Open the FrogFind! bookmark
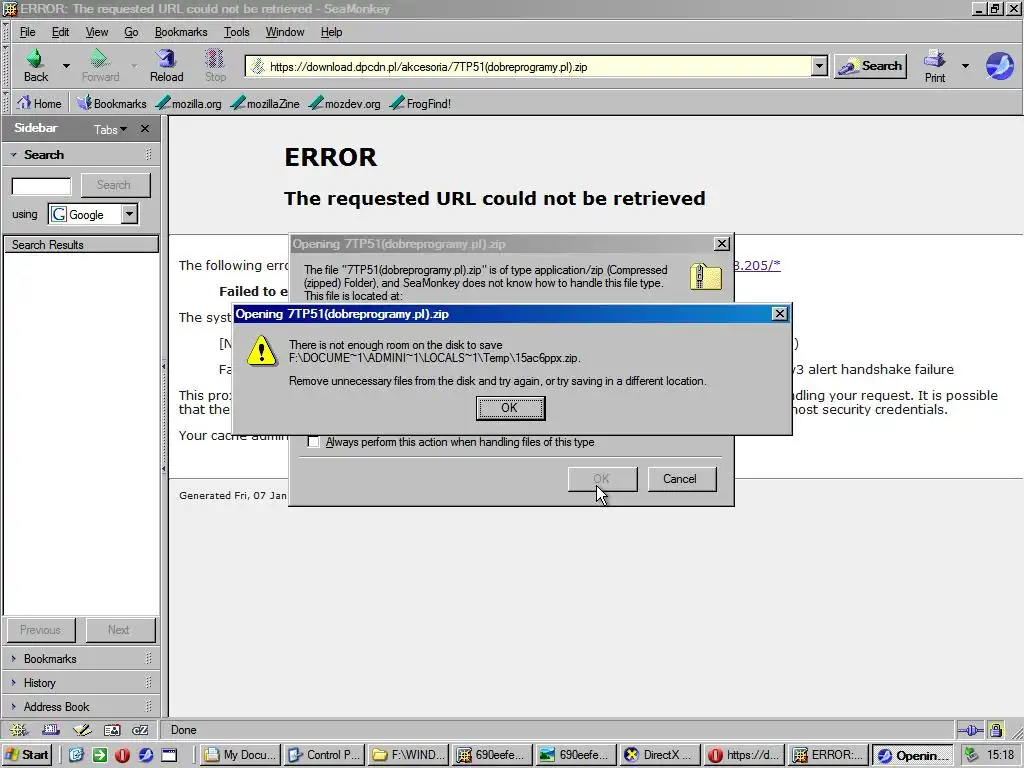Screen dimensions: 1024x768 pos(421,103)
